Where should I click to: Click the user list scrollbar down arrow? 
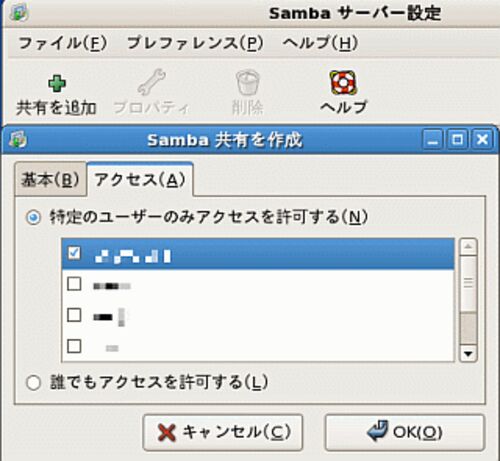[x=468, y=353]
